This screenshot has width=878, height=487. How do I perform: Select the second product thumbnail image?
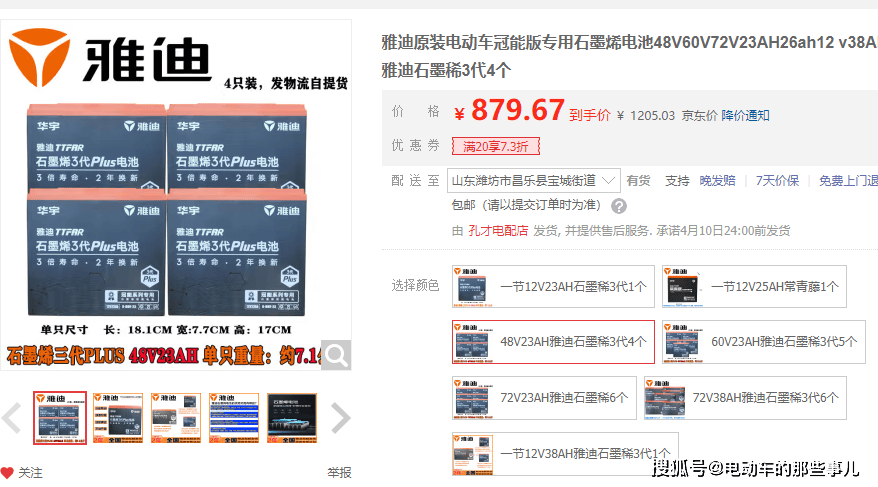118,418
